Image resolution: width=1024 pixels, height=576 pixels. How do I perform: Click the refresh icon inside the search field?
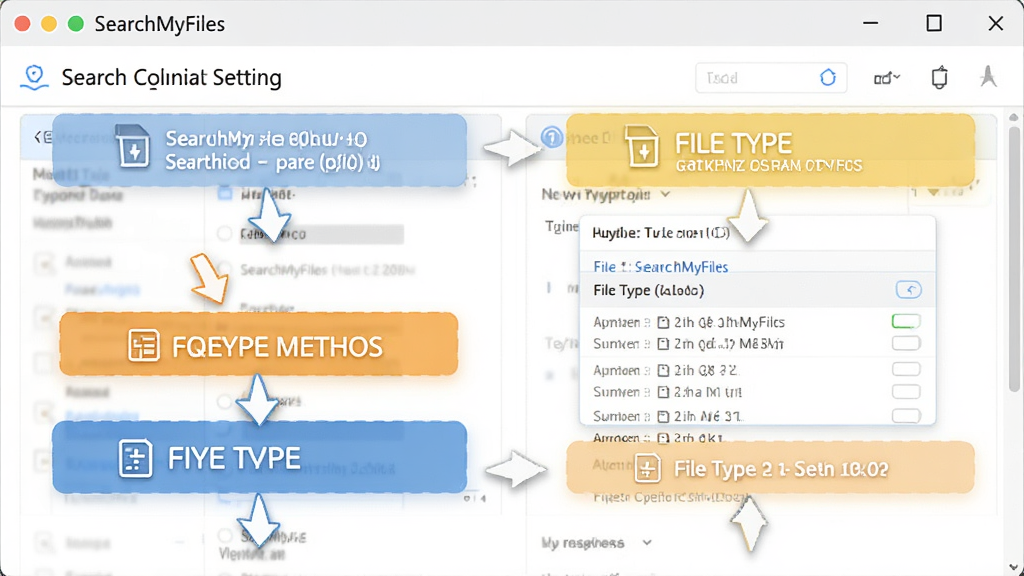click(x=827, y=78)
